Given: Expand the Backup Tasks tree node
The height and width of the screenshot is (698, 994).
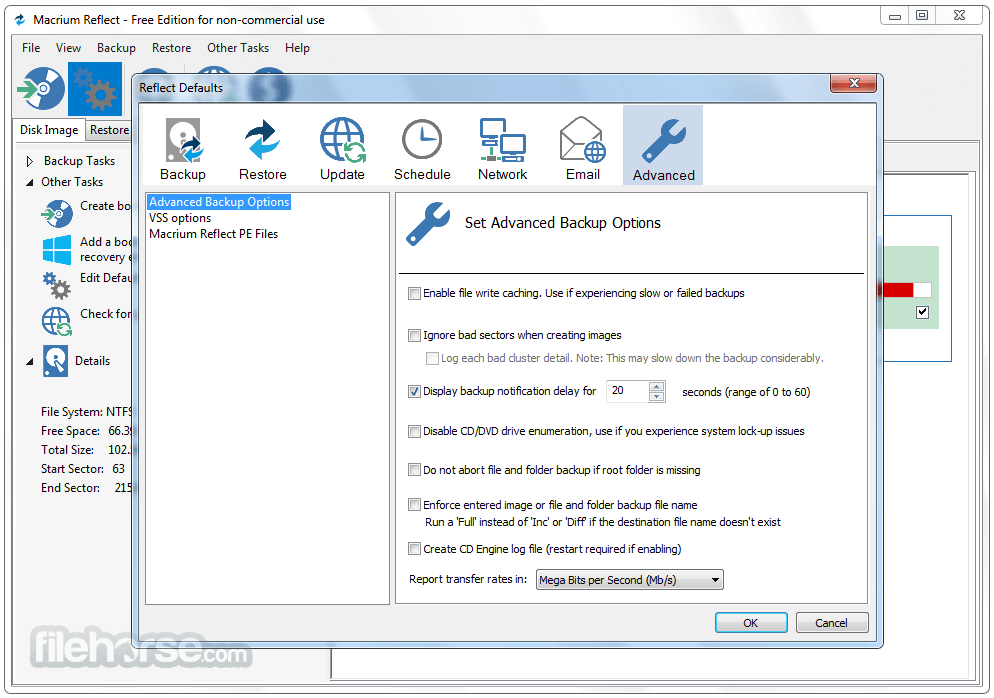Looking at the screenshot, I should (x=30, y=161).
